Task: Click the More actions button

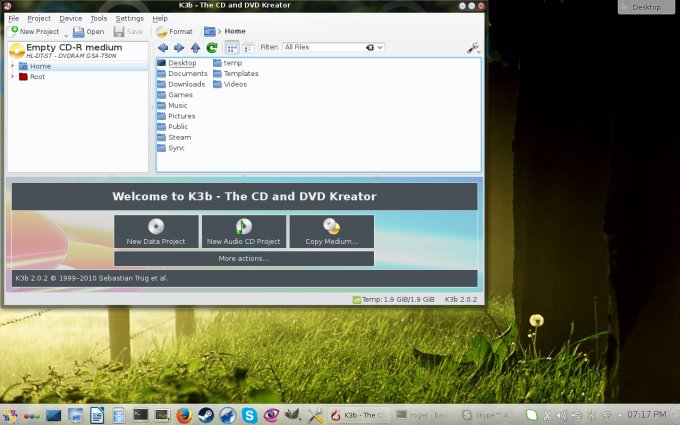Action: 244,258
